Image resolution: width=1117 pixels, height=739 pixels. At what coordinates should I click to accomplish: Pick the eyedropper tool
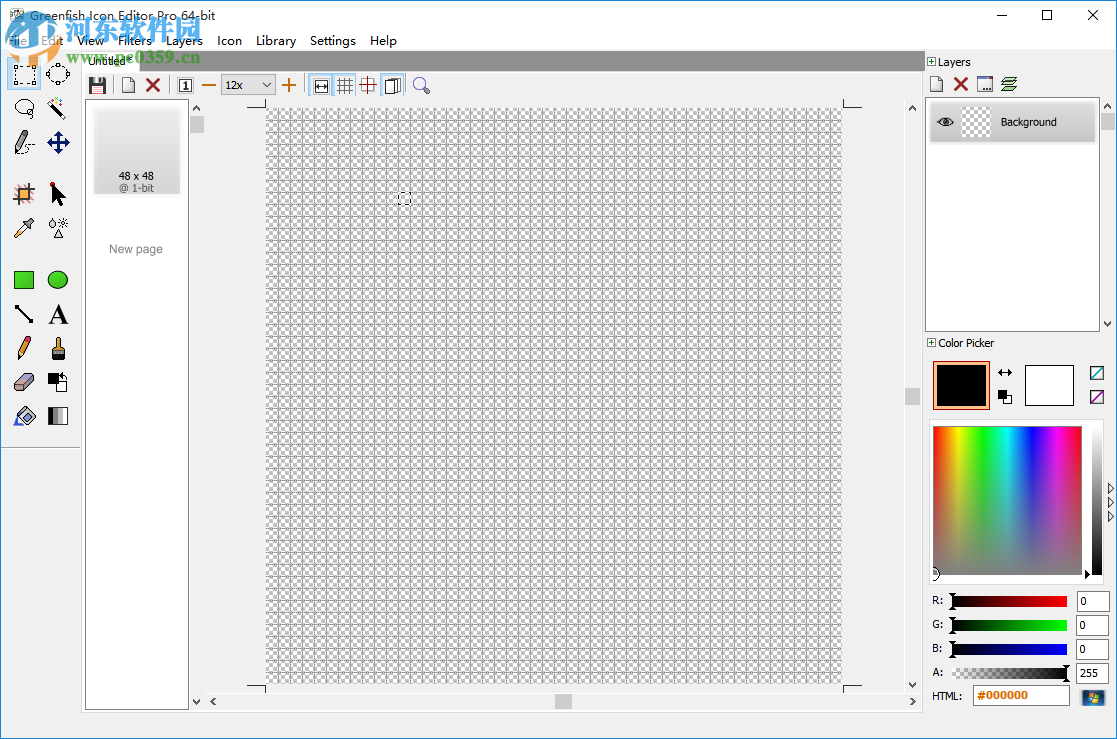coord(23,228)
